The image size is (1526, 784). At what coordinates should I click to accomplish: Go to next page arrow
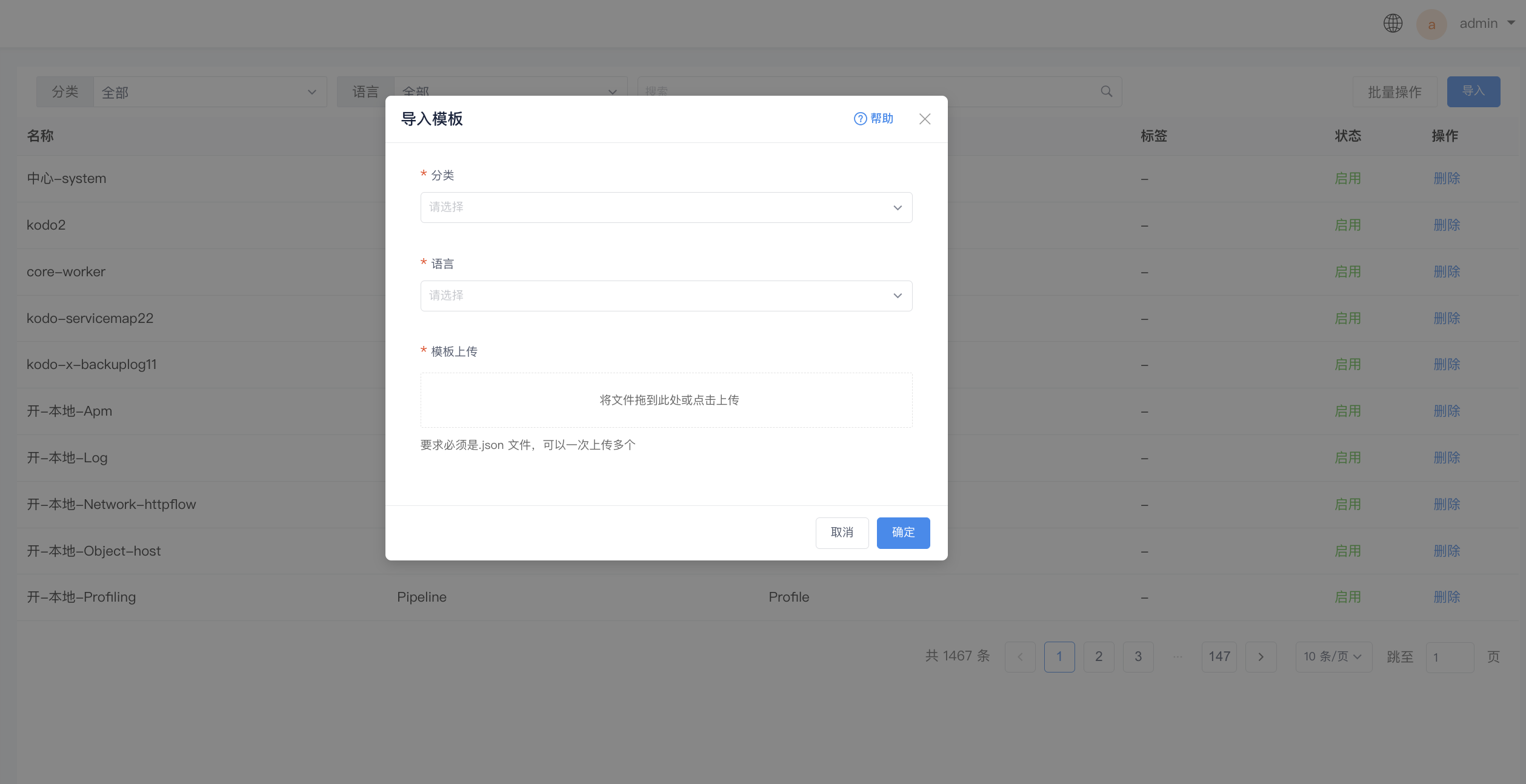(x=1261, y=657)
